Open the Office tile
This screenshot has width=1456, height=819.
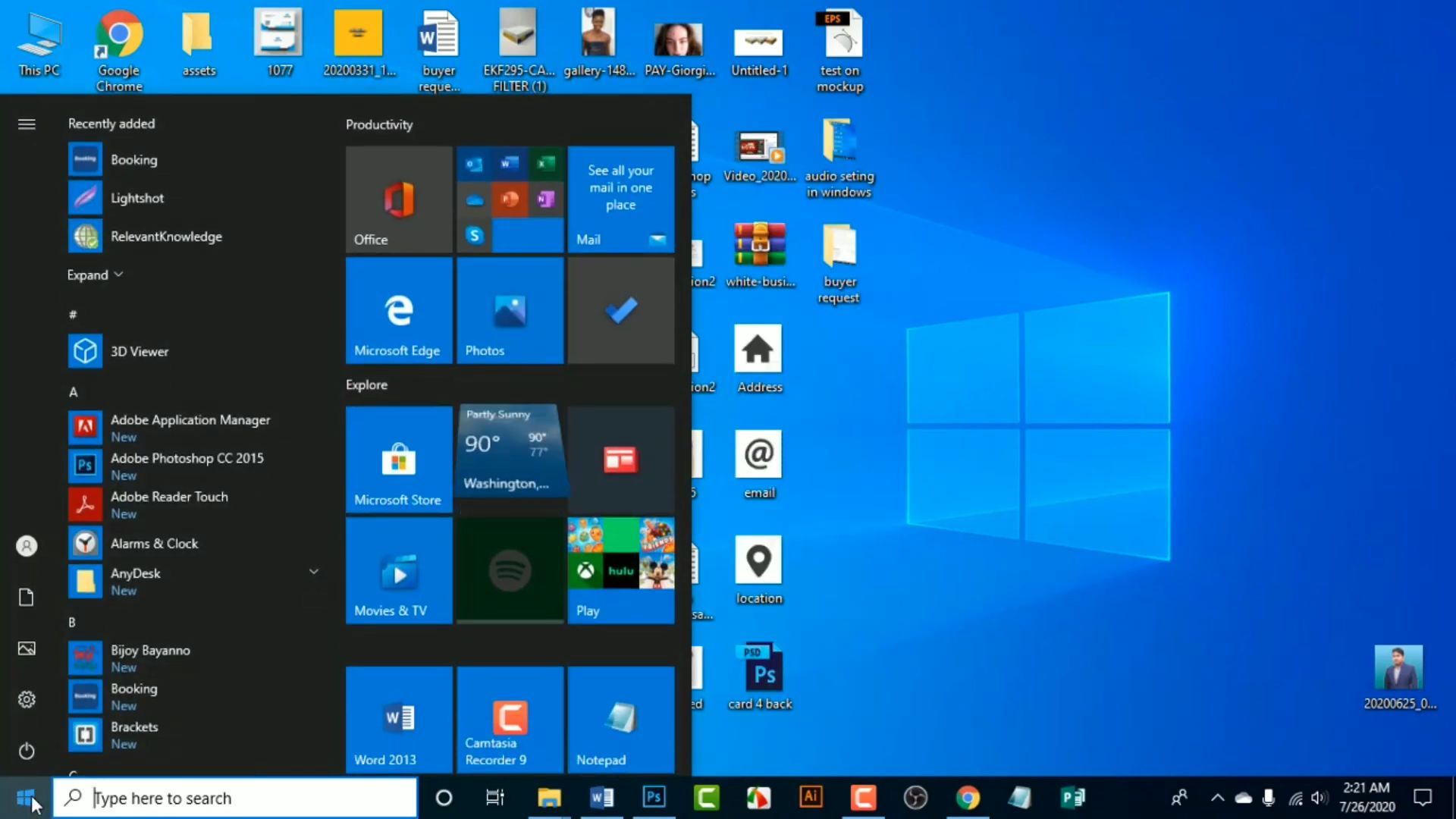(x=399, y=199)
